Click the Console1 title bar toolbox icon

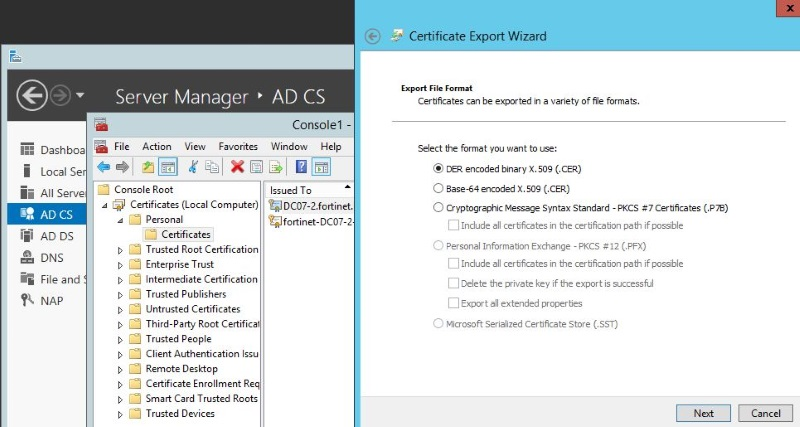(x=101, y=124)
